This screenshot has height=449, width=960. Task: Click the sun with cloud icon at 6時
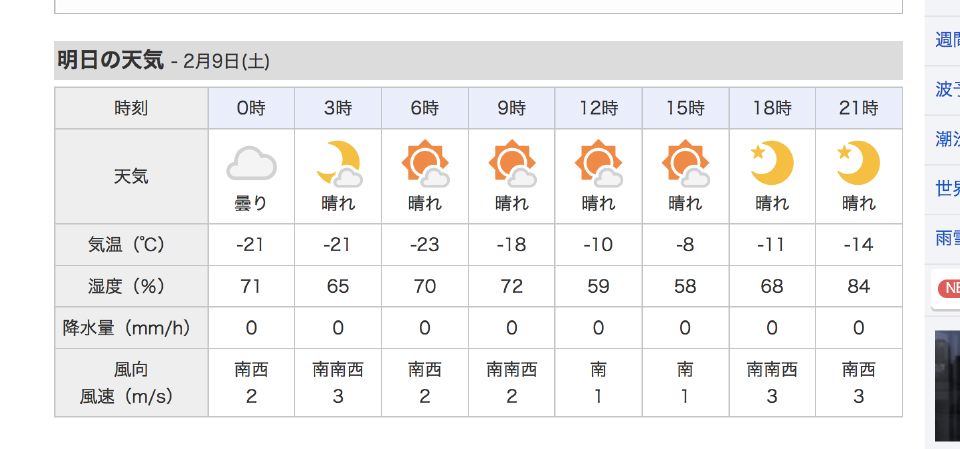click(x=426, y=164)
